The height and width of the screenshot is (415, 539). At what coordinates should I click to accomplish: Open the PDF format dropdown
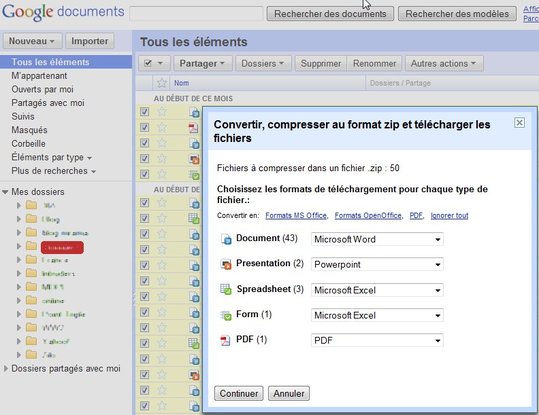tap(377, 340)
